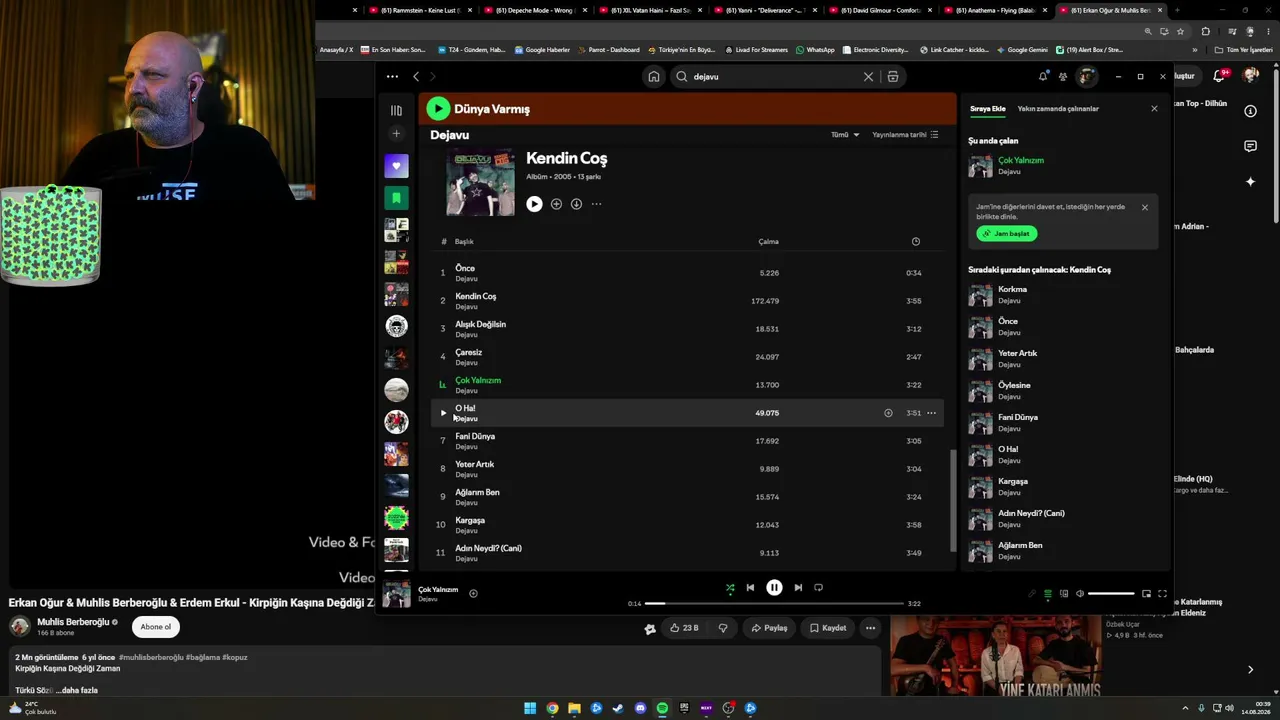The image size is (1280, 720).
Task: Toggle shuffle in the Spotify player
Action: coord(730,588)
